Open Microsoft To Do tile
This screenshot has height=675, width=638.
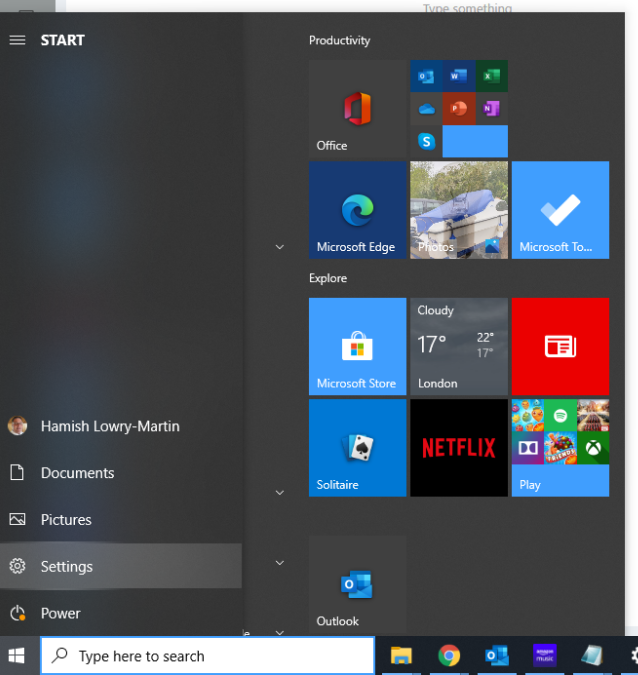(561, 210)
